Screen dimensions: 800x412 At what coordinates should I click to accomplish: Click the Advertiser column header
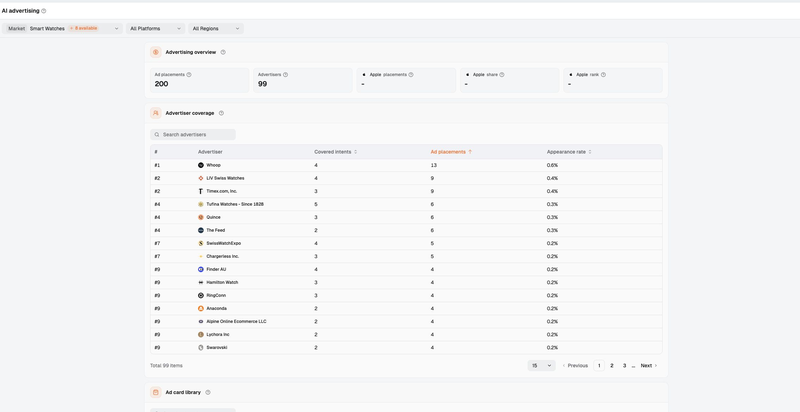point(210,152)
